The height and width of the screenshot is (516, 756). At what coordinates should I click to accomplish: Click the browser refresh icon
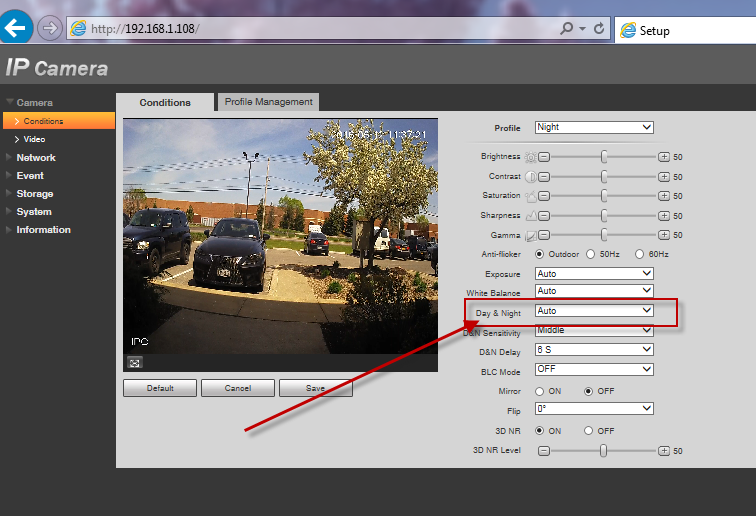coord(598,29)
